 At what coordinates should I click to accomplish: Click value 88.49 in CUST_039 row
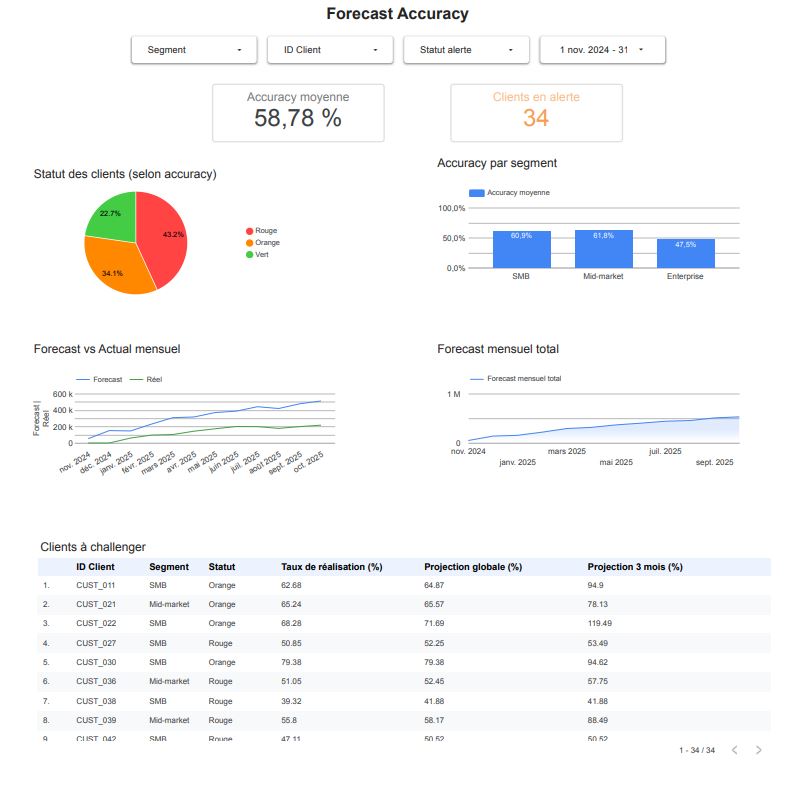pyautogui.click(x=598, y=721)
